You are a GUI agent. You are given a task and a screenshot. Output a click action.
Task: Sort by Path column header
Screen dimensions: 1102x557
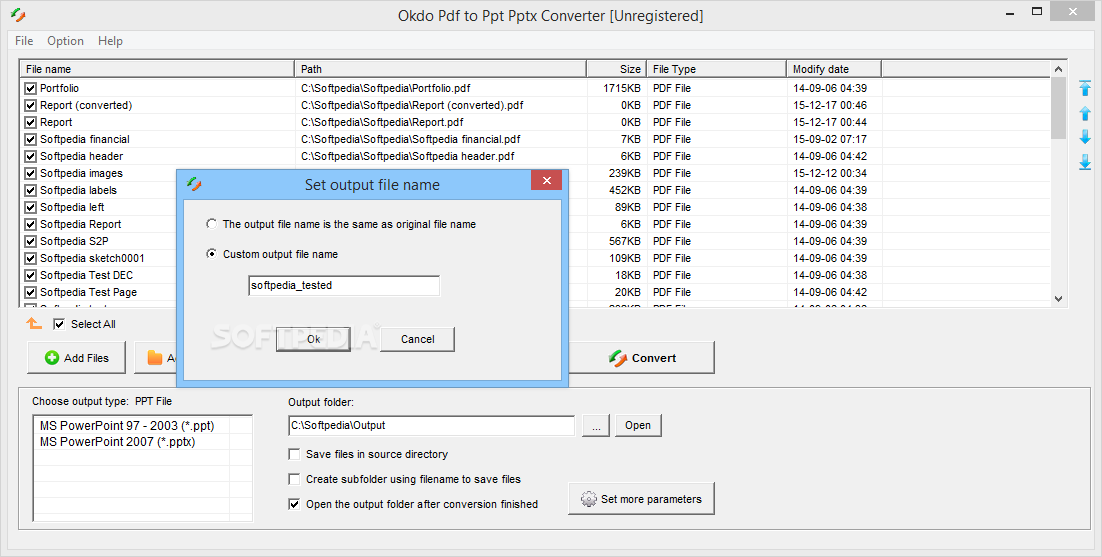tap(441, 69)
